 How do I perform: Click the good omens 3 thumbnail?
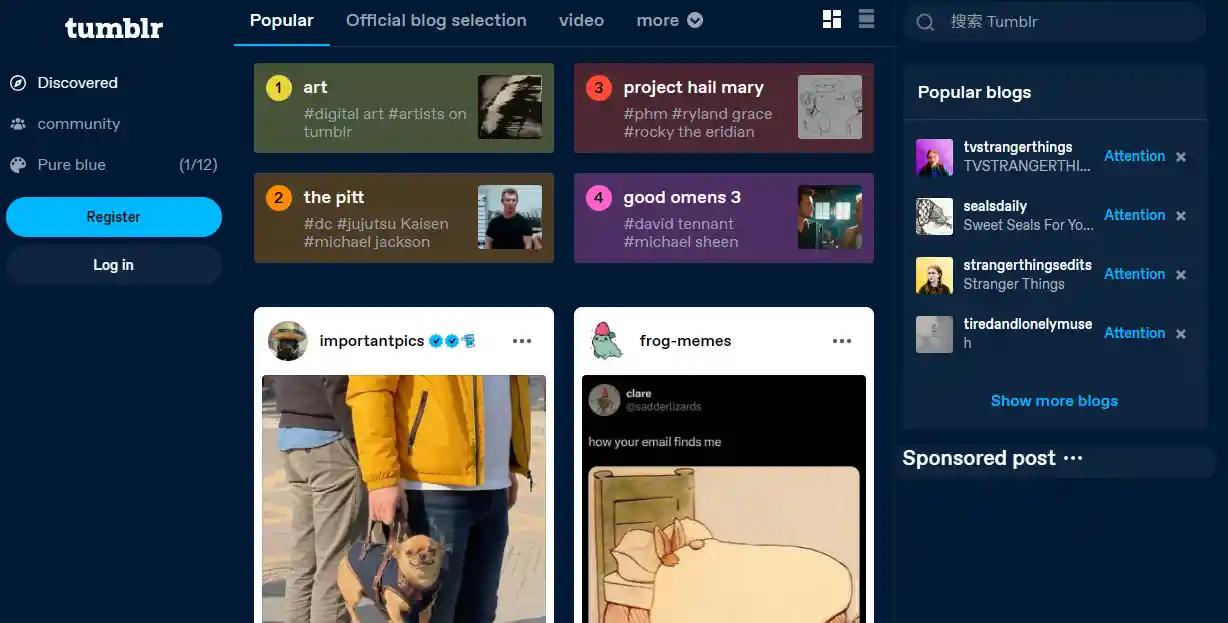click(830, 217)
